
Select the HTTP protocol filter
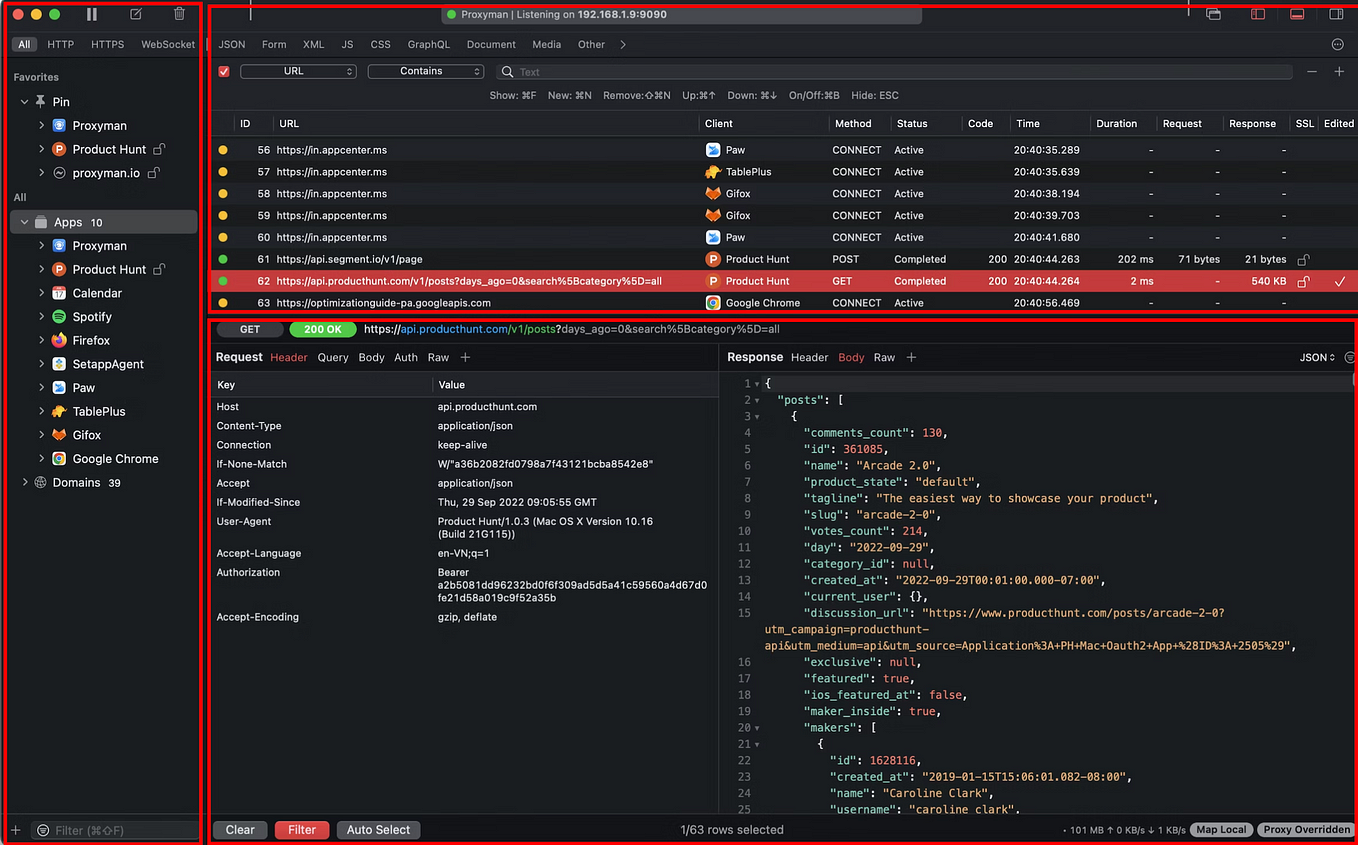point(61,44)
